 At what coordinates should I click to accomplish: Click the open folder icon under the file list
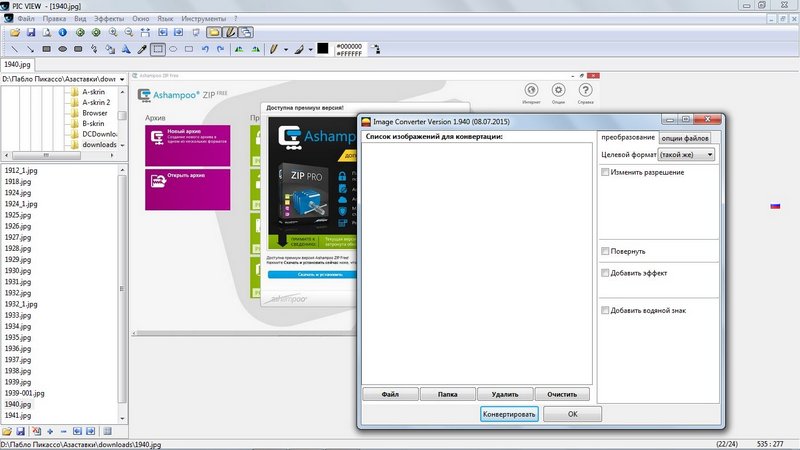pyautogui.click(x=7, y=432)
